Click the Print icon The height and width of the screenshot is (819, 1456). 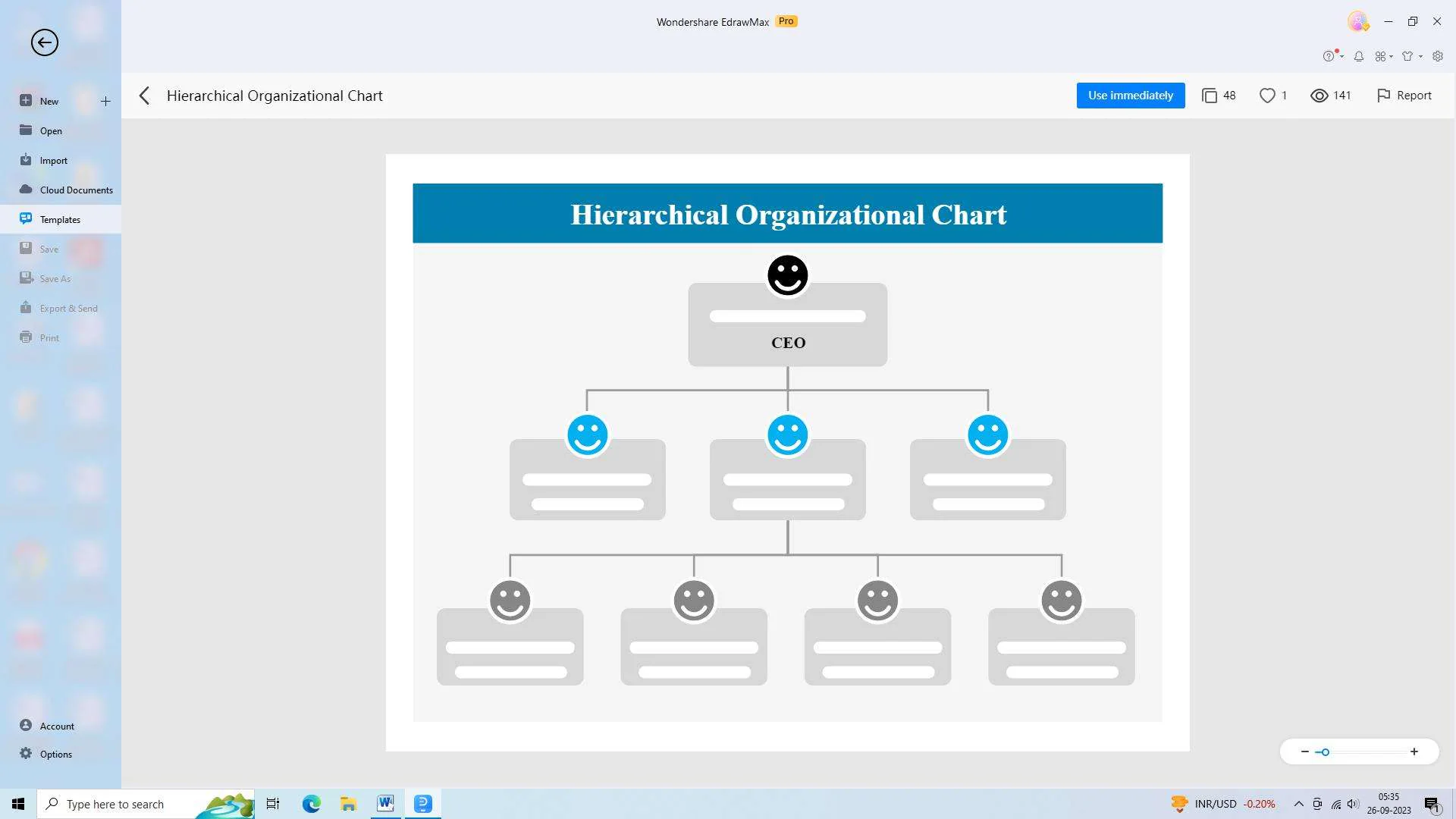coord(27,337)
